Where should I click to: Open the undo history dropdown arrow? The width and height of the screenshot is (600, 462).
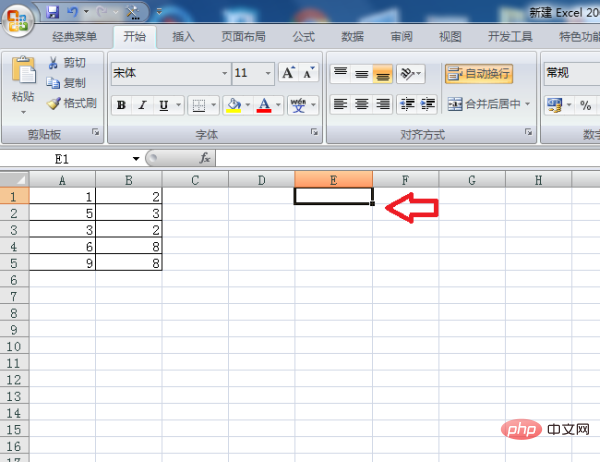(86, 12)
